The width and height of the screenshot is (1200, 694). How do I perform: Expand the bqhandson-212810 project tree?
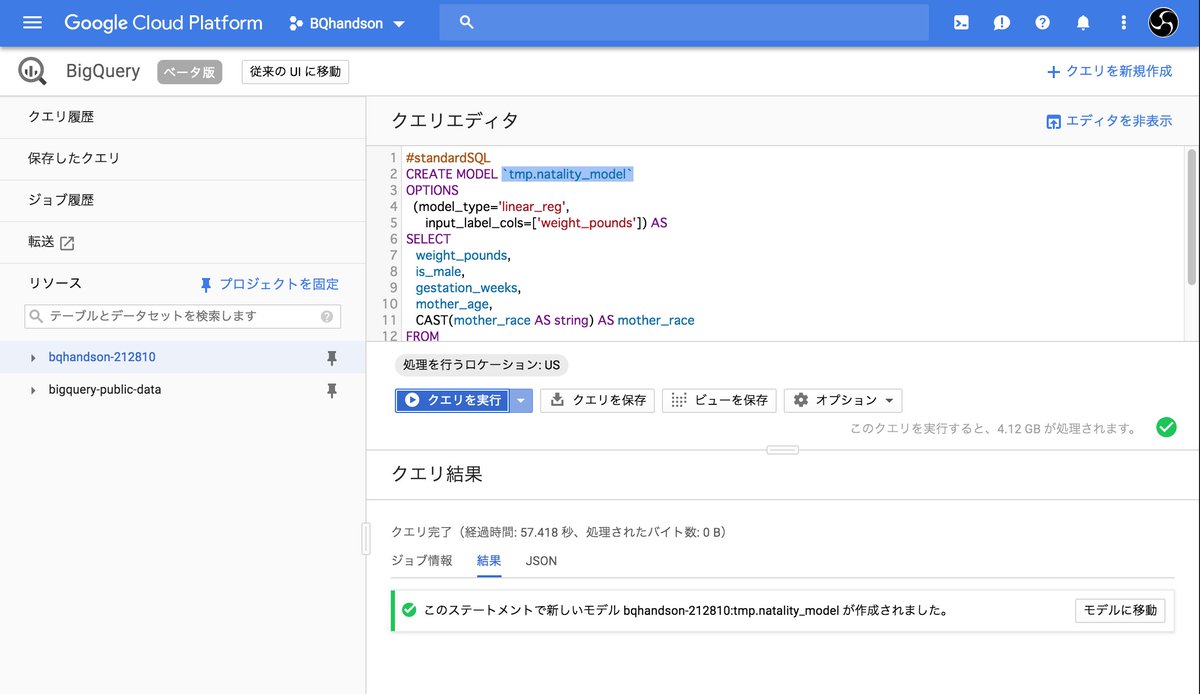(x=33, y=358)
